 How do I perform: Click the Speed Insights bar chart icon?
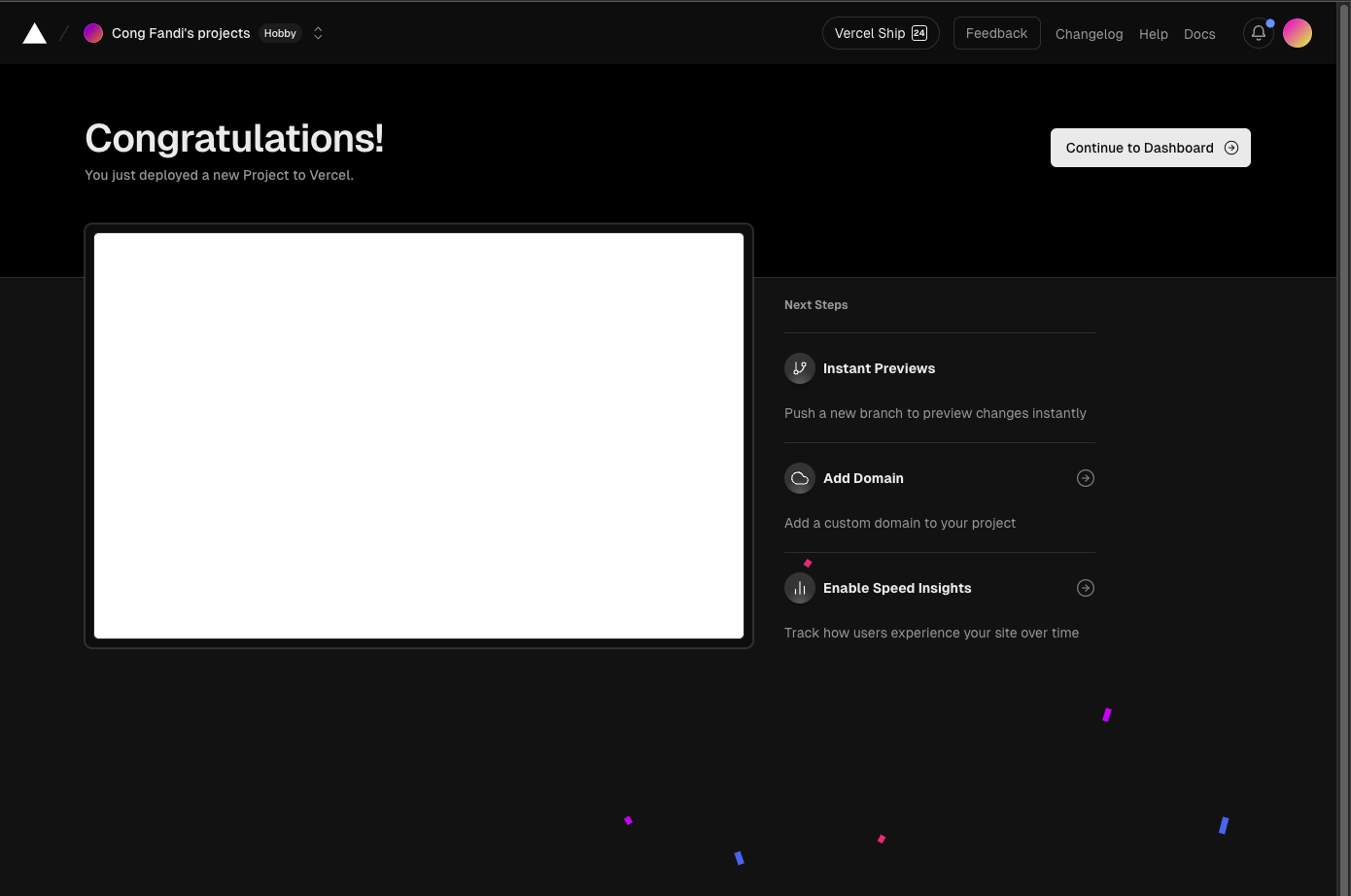799,588
